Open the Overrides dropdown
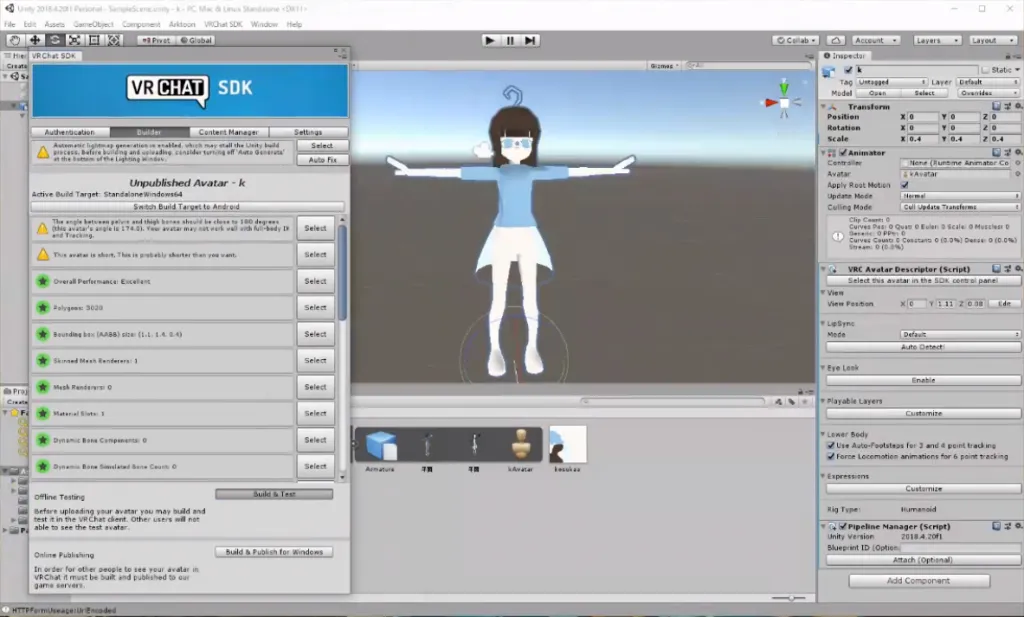 [x=989, y=93]
